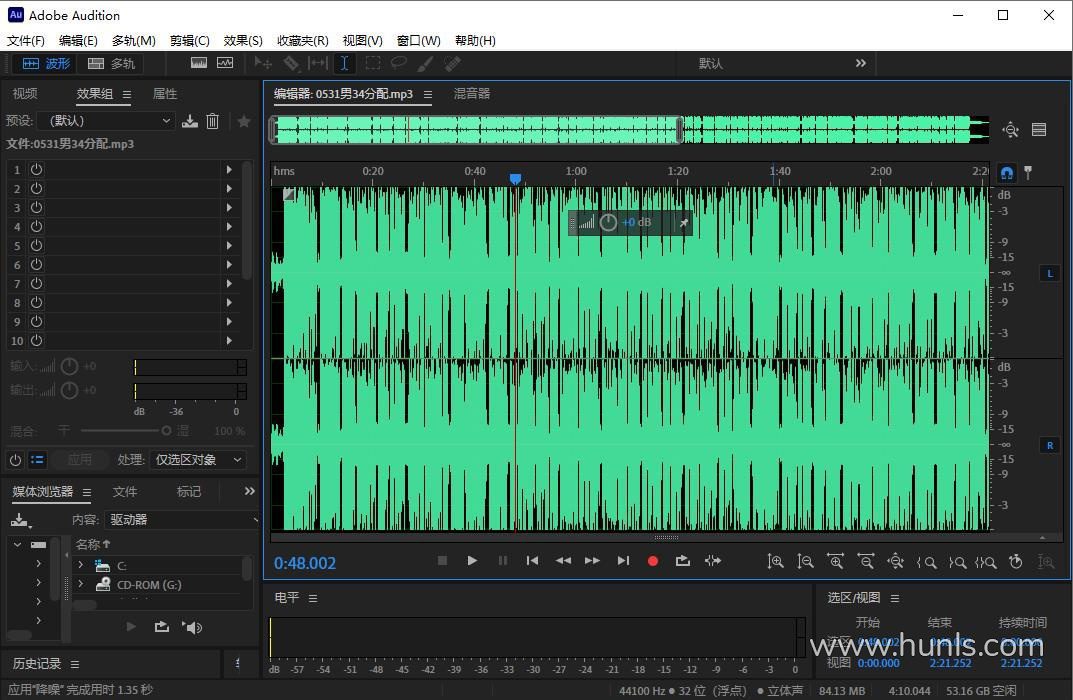Image resolution: width=1073 pixels, height=700 pixels.
Task: Save effects rack preset icon
Action: pos(190,121)
